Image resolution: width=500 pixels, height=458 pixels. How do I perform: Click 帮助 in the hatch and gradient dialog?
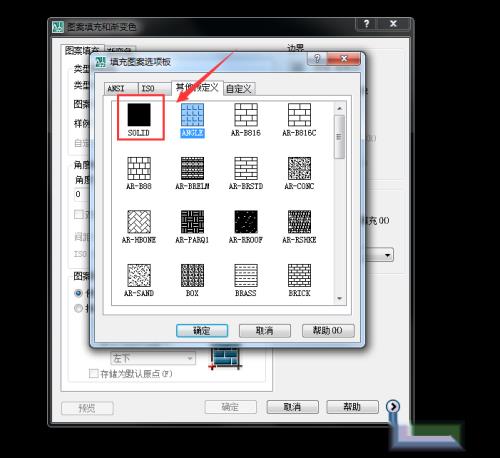click(352, 407)
